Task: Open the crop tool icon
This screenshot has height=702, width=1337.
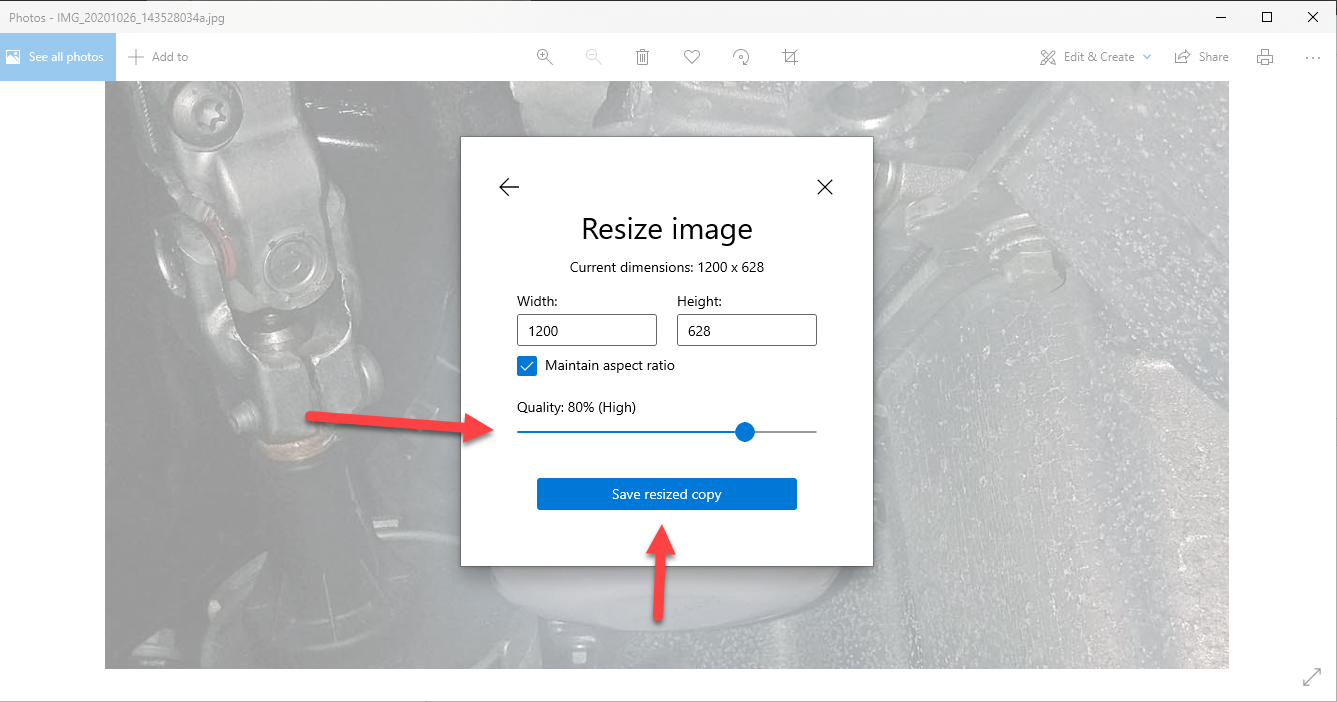Action: point(790,57)
